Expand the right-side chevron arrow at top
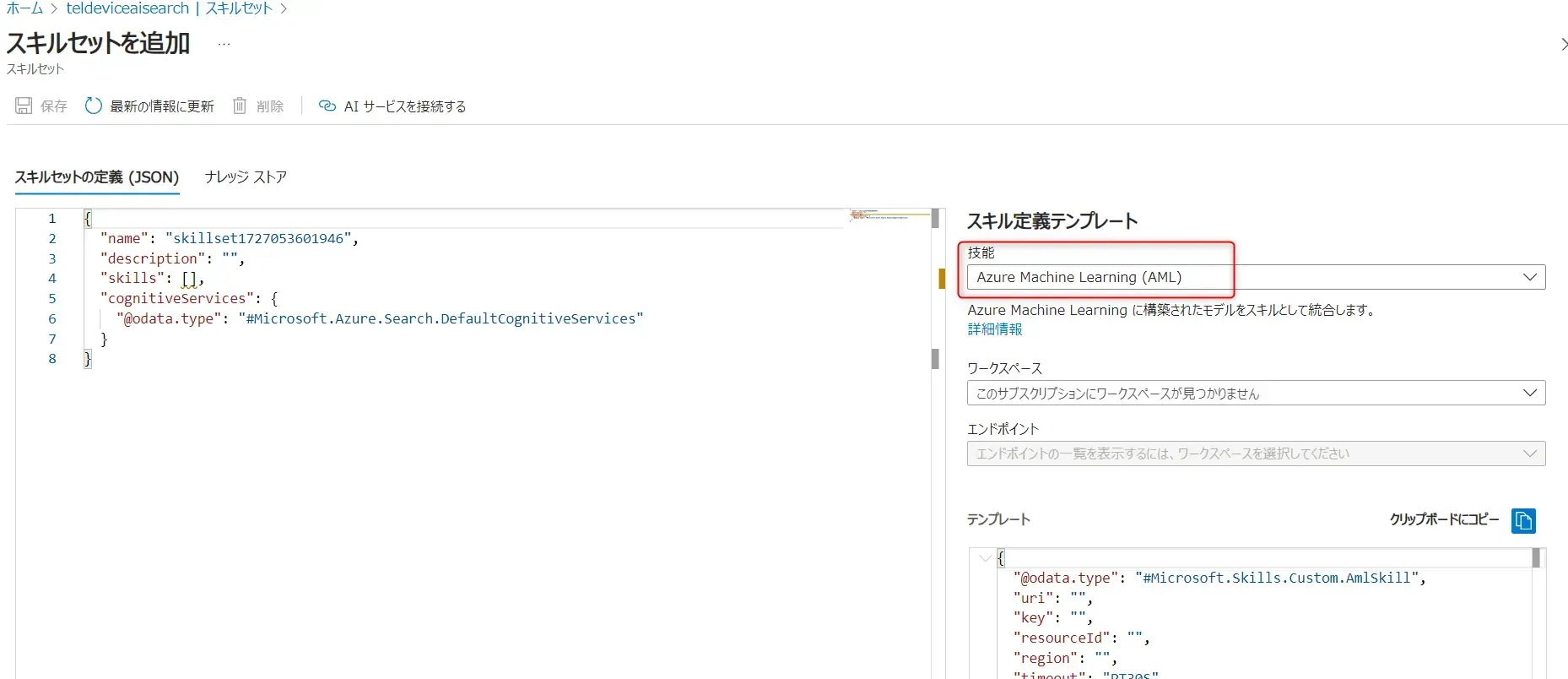Screen dimensions: 1568x679 click(x=1562, y=44)
